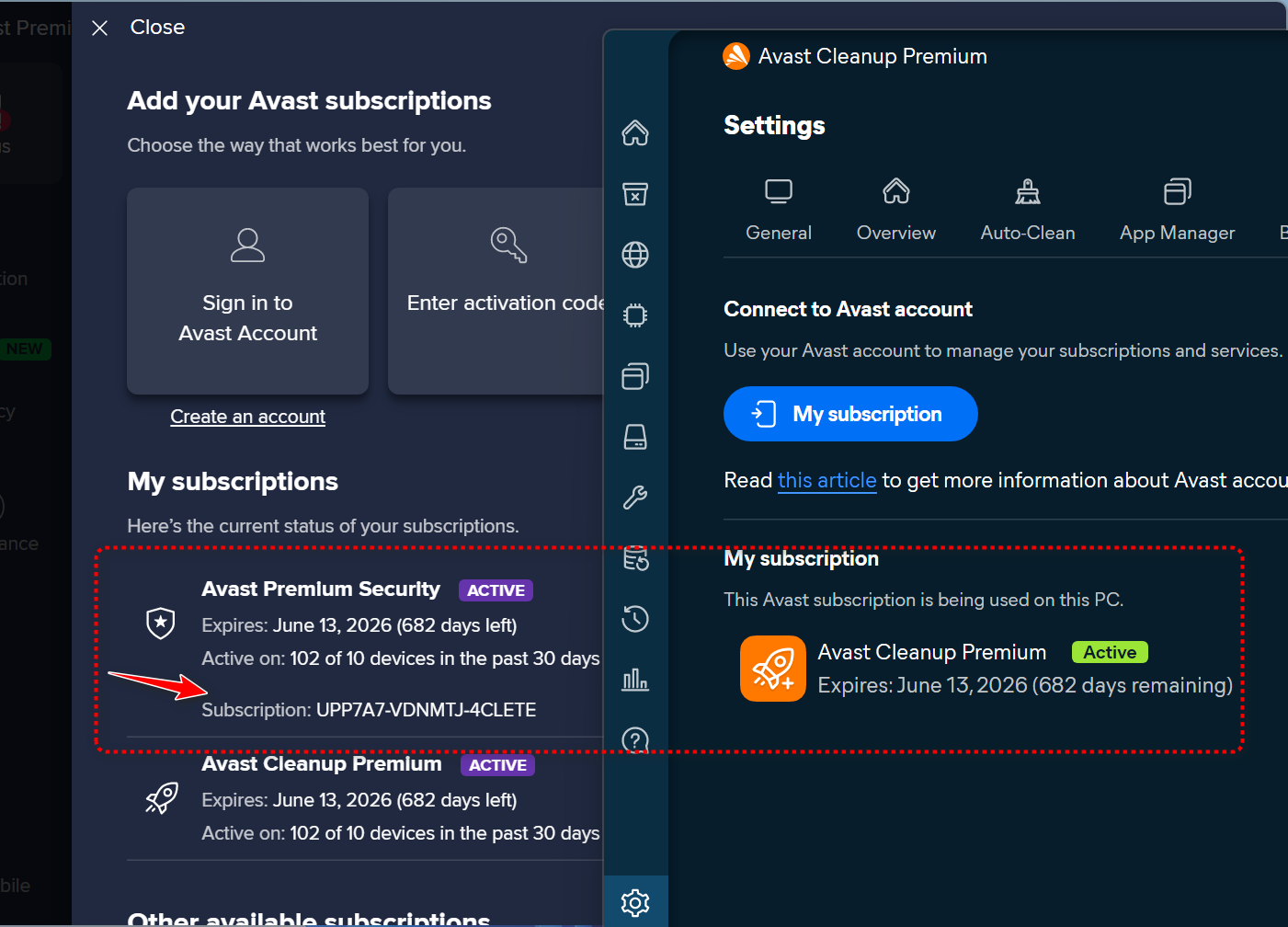Choose Sign in to Avast Account card
This screenshot has height=927, width=1288.
(x=248, y=291)
